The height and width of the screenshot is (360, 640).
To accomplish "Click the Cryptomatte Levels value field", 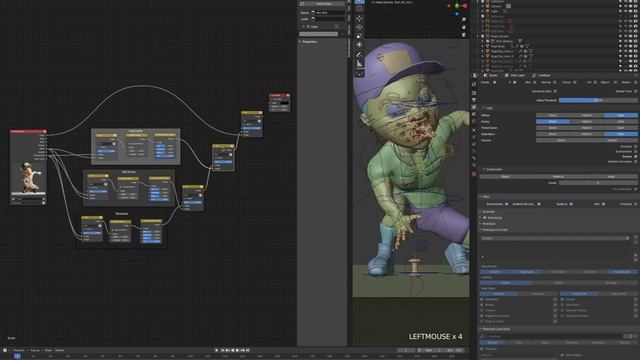I will 598,183.
